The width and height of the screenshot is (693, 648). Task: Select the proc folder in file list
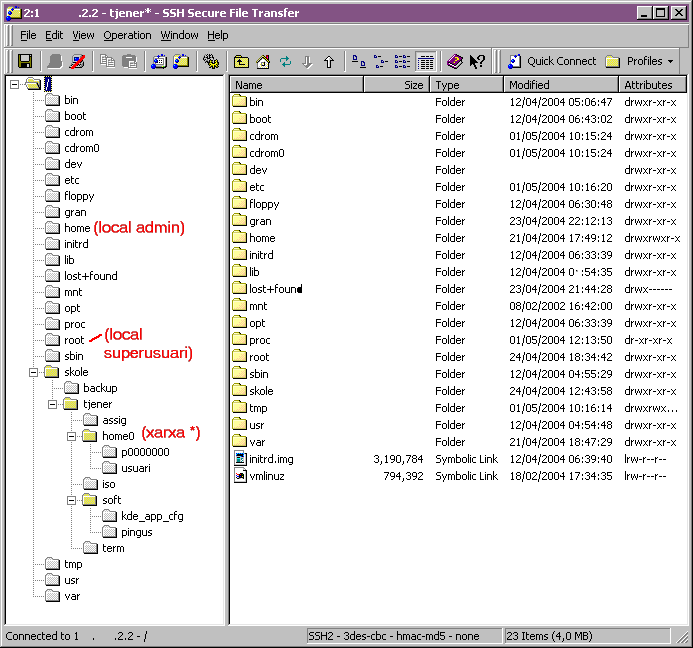(x=259, y=340)
